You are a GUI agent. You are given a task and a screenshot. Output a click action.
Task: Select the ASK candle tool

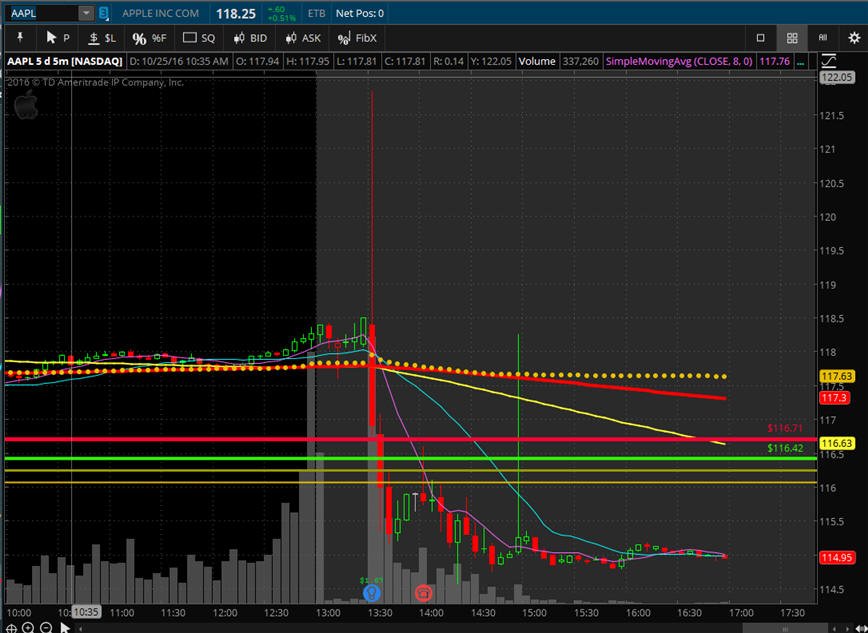click(x=303, y=38)
